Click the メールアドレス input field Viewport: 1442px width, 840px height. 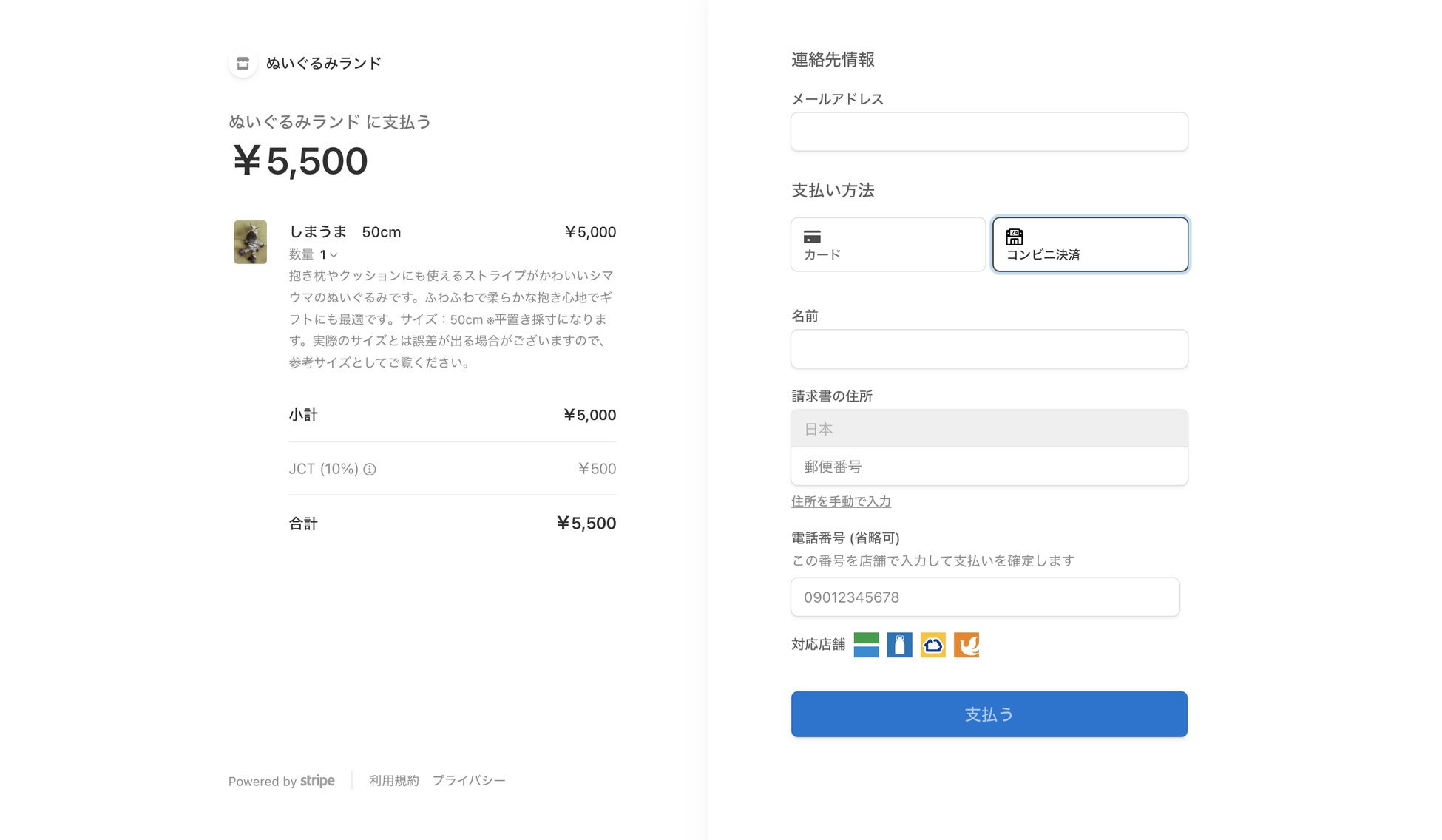pyautogui.click(x=989, y=132)
